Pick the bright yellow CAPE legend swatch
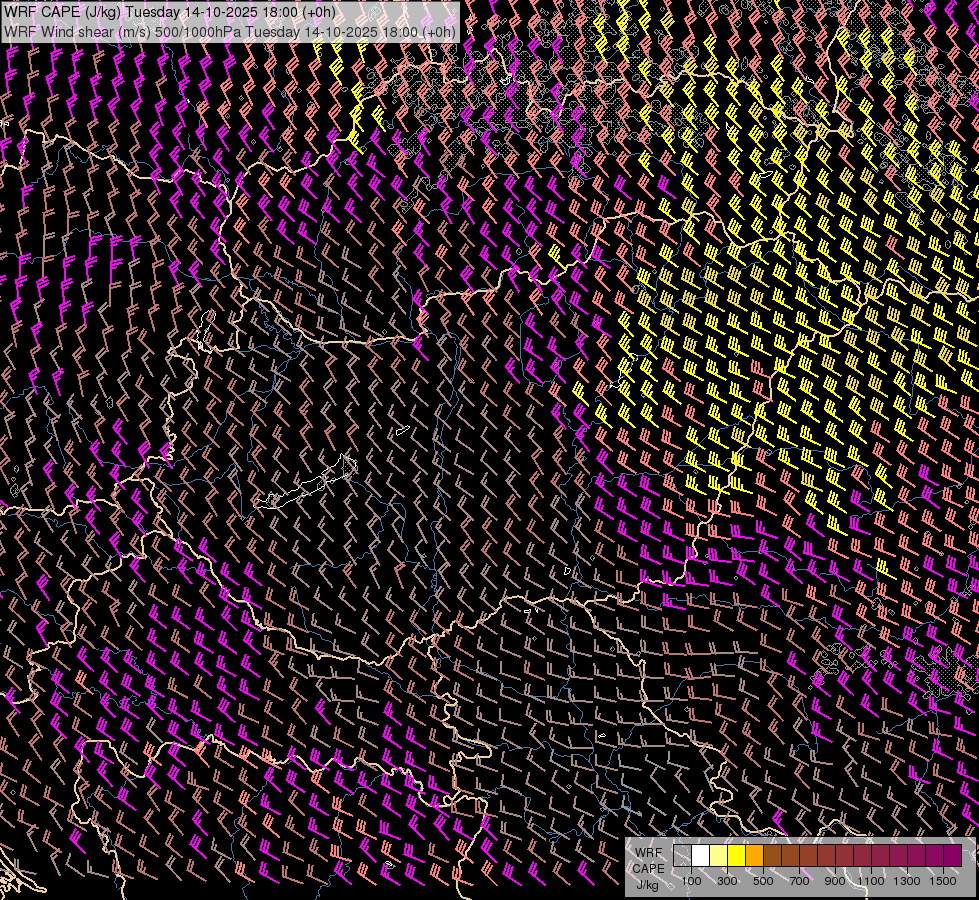This screenshot has height=900, width=979. (736, 856)
